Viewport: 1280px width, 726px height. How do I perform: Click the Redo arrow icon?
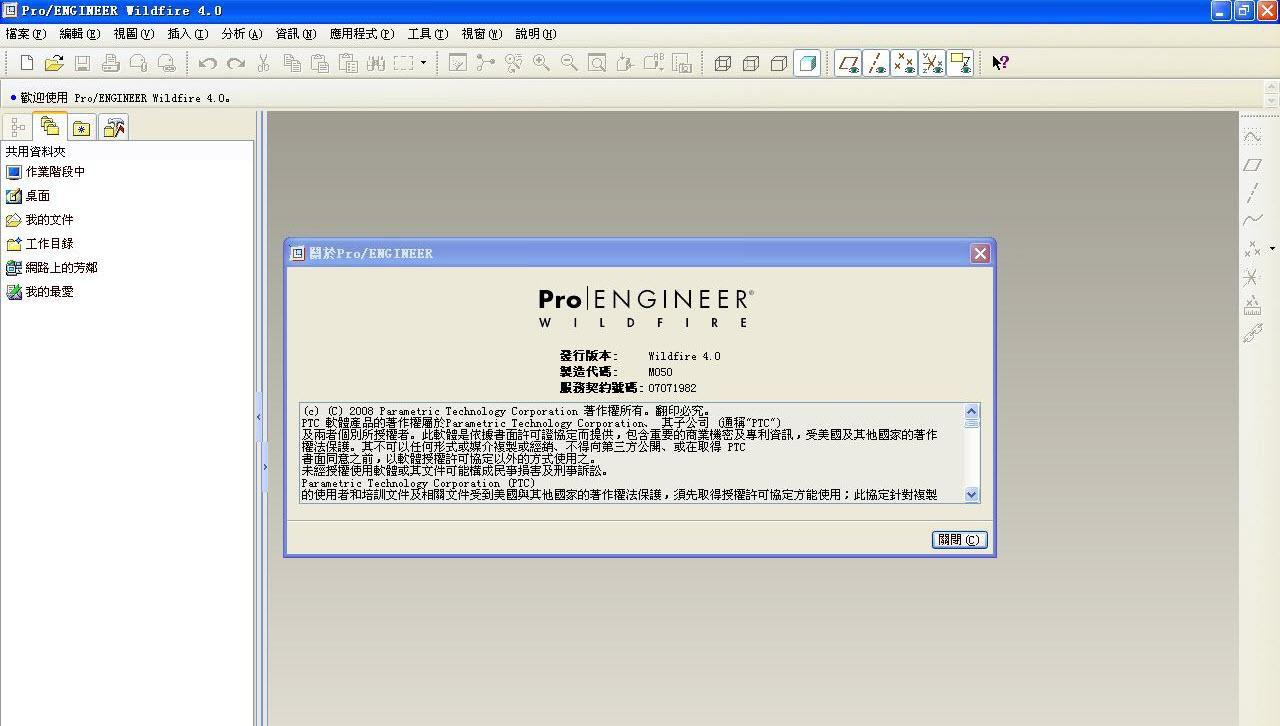[x=236, y=63]
